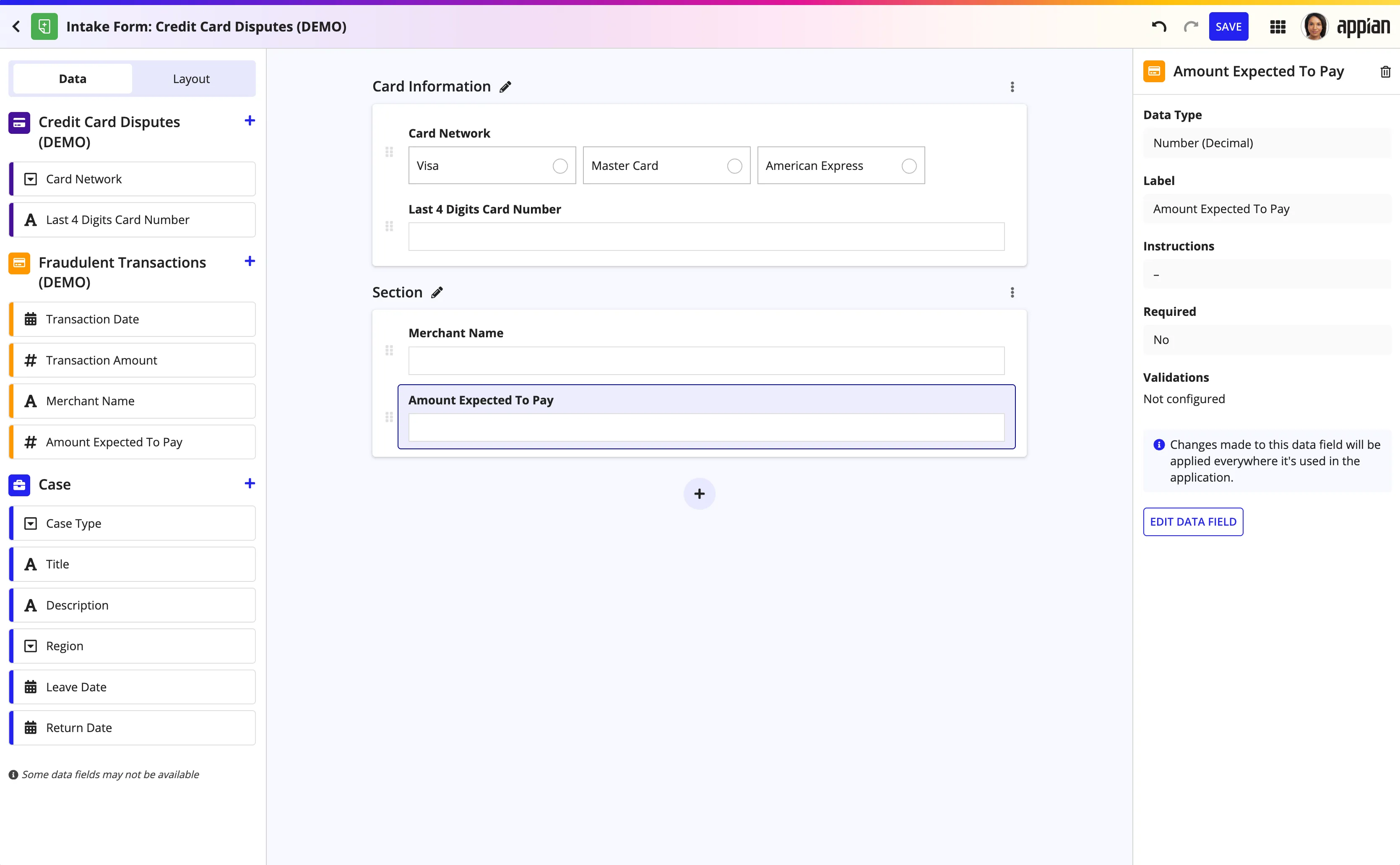1400x865 pixels.
Task: Open the three-dot menu for the Section
Action: click(x=1012, y=292)
